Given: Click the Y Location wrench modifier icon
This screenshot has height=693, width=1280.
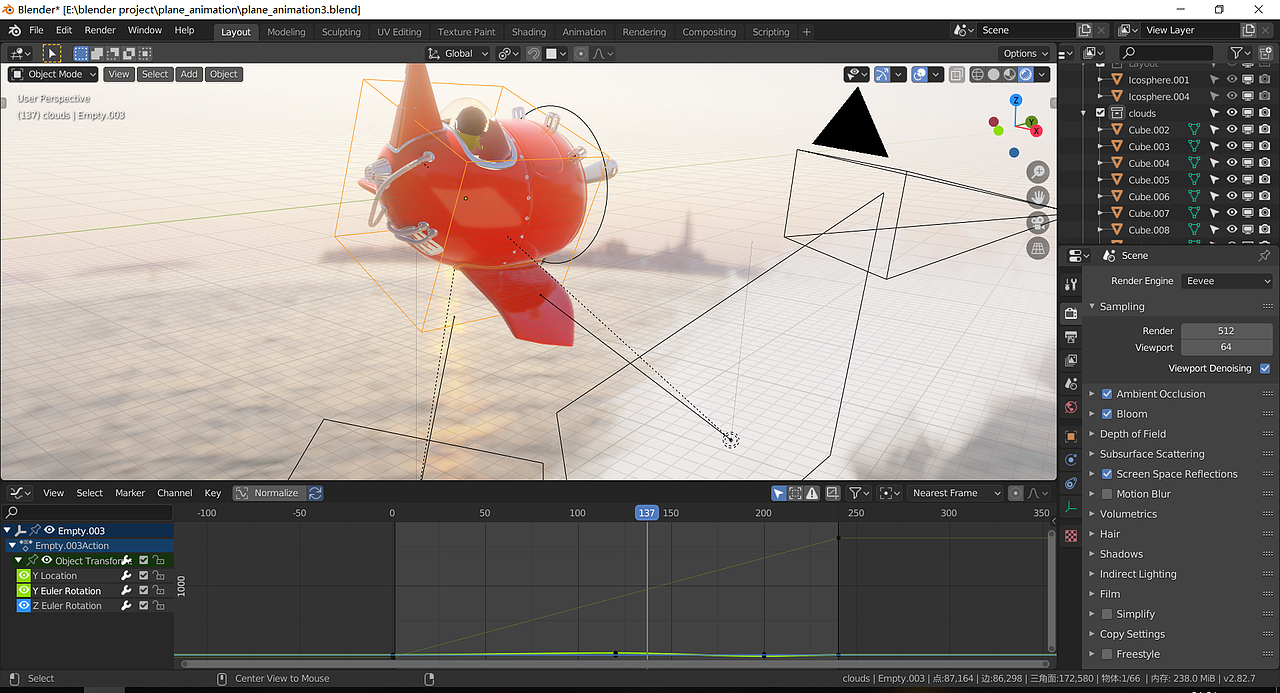Looking at the screenshot, I should pyautogui.click(x=127, y=576).
